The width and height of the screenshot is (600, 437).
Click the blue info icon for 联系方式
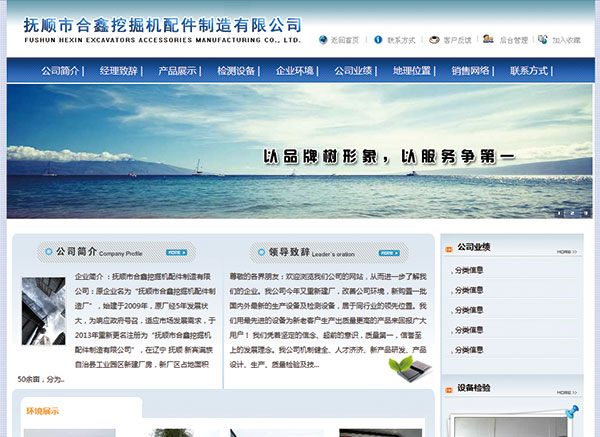coord(378,41)
